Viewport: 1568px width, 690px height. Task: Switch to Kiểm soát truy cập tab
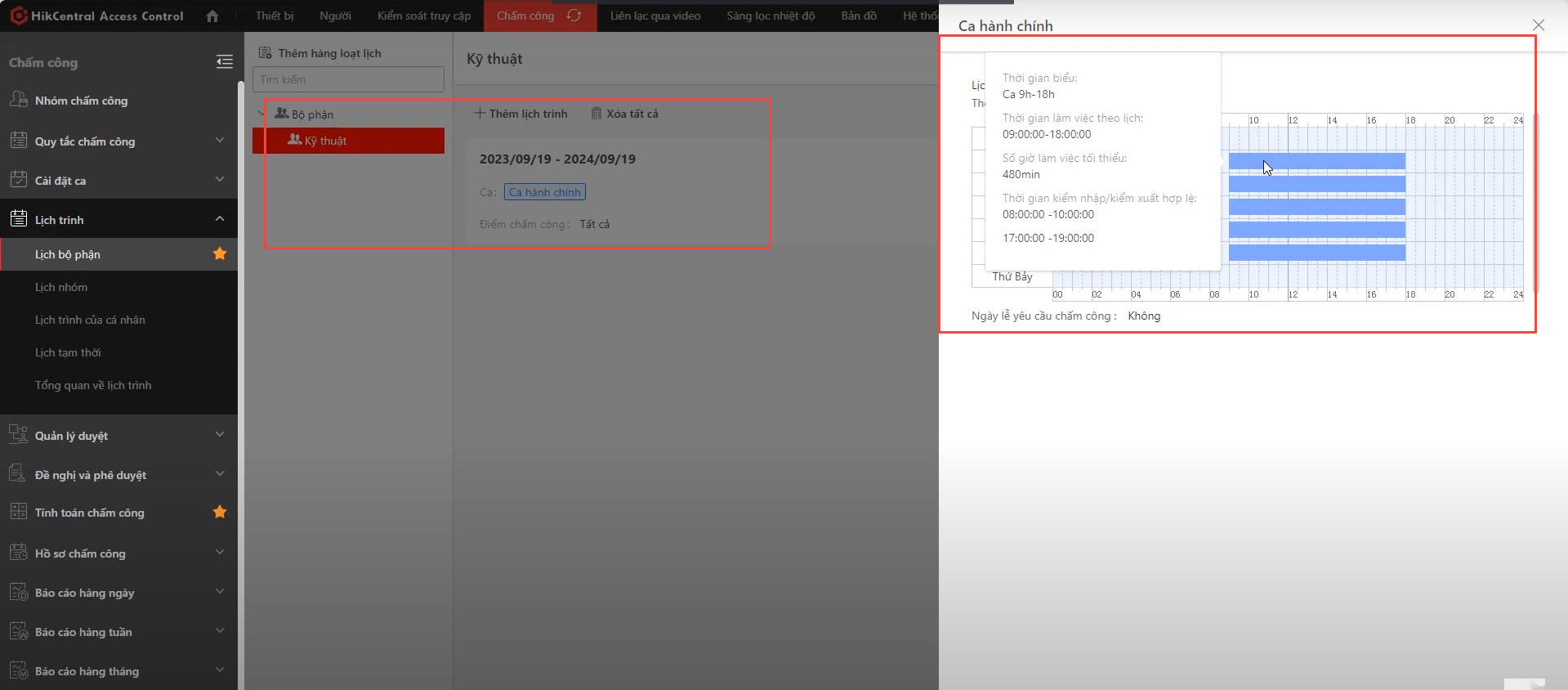click(423, 16)
